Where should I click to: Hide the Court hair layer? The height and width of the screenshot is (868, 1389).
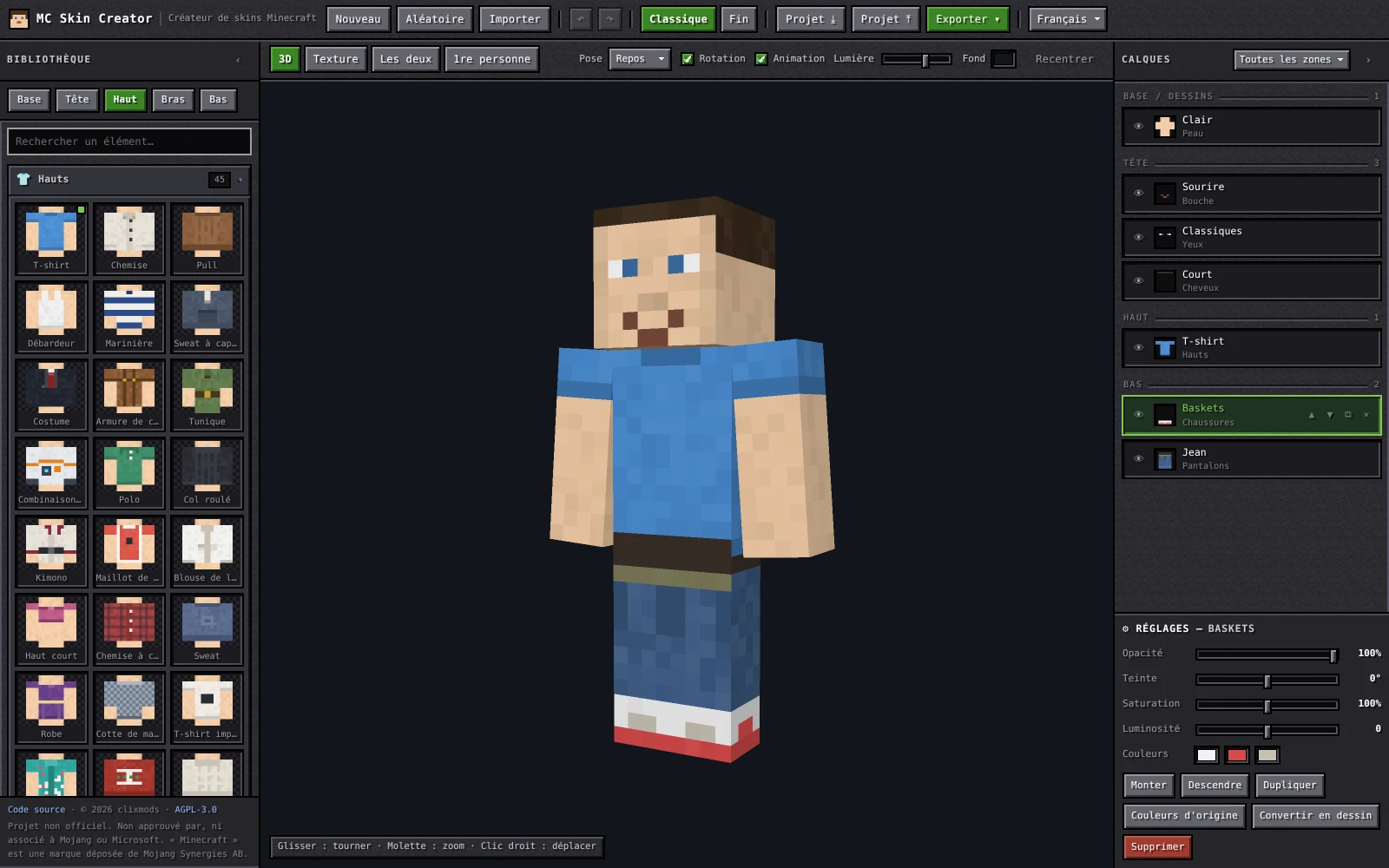(x=1138, y=281)
